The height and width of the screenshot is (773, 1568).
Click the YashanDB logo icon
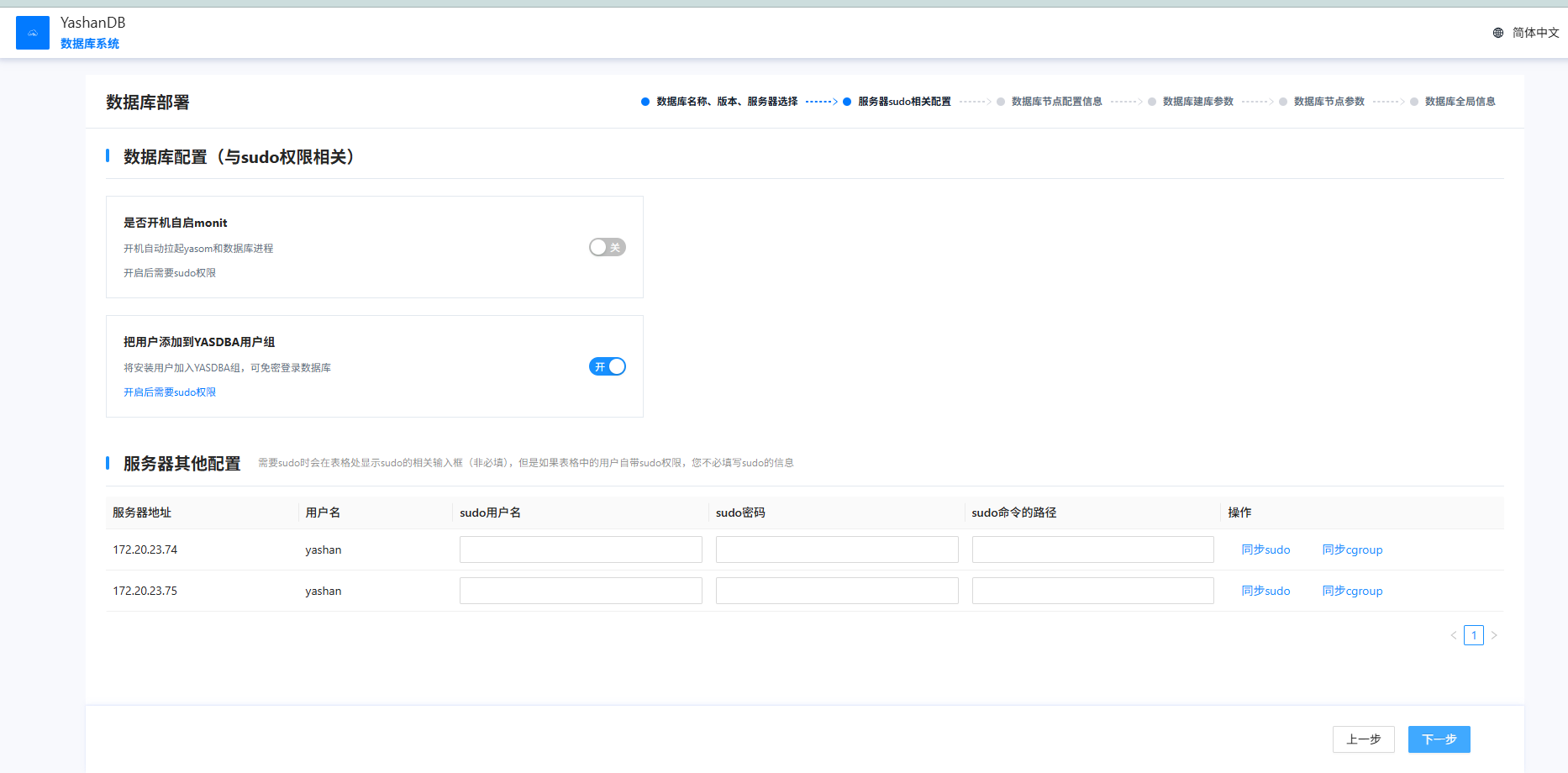[x=33, y=33]
